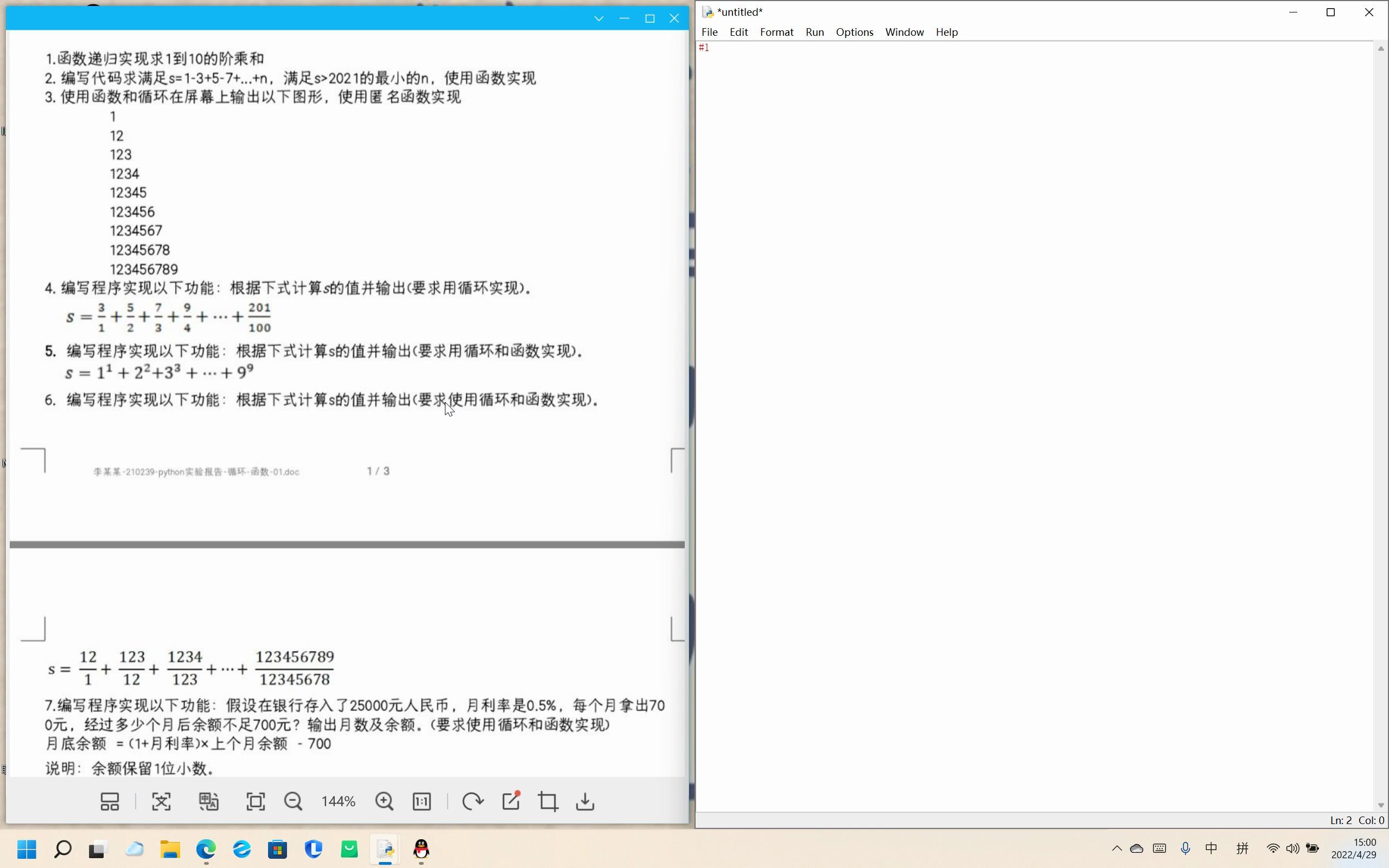Click the download save icon
This screenshot has width=1389, height=868.
click(x=585, y=801)
